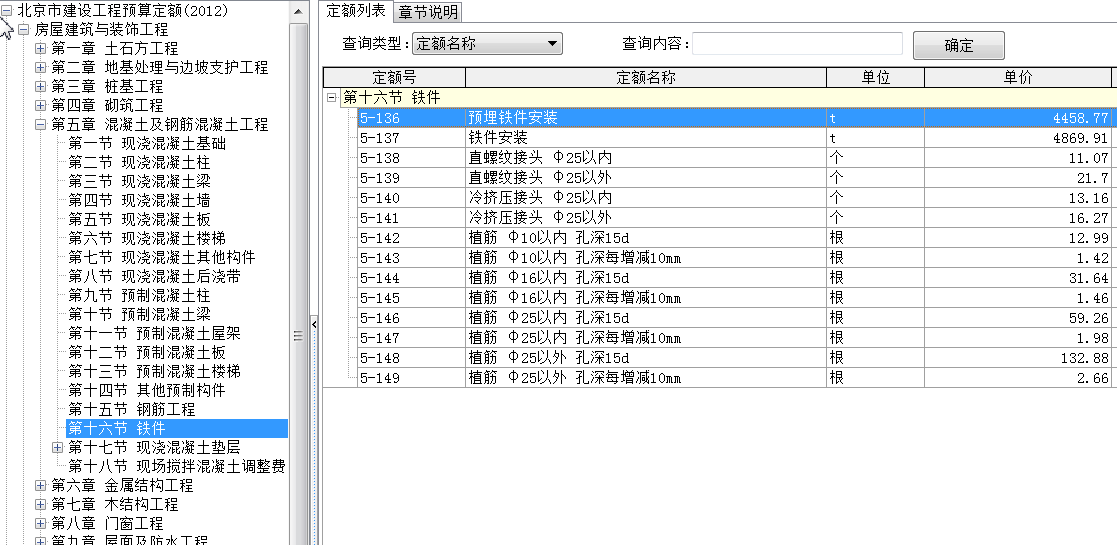Expand 第八章 门窗工程 chapter

tap(41, 524)
